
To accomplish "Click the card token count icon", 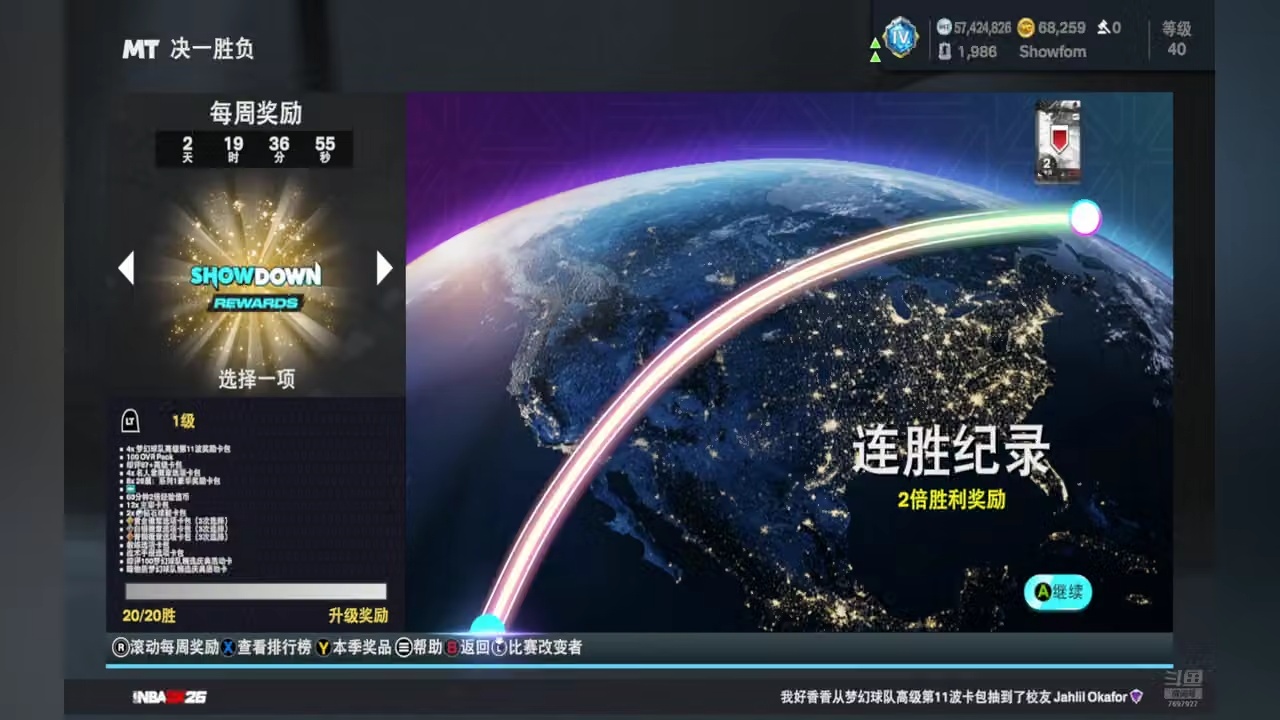I will [x=944, y=52].
